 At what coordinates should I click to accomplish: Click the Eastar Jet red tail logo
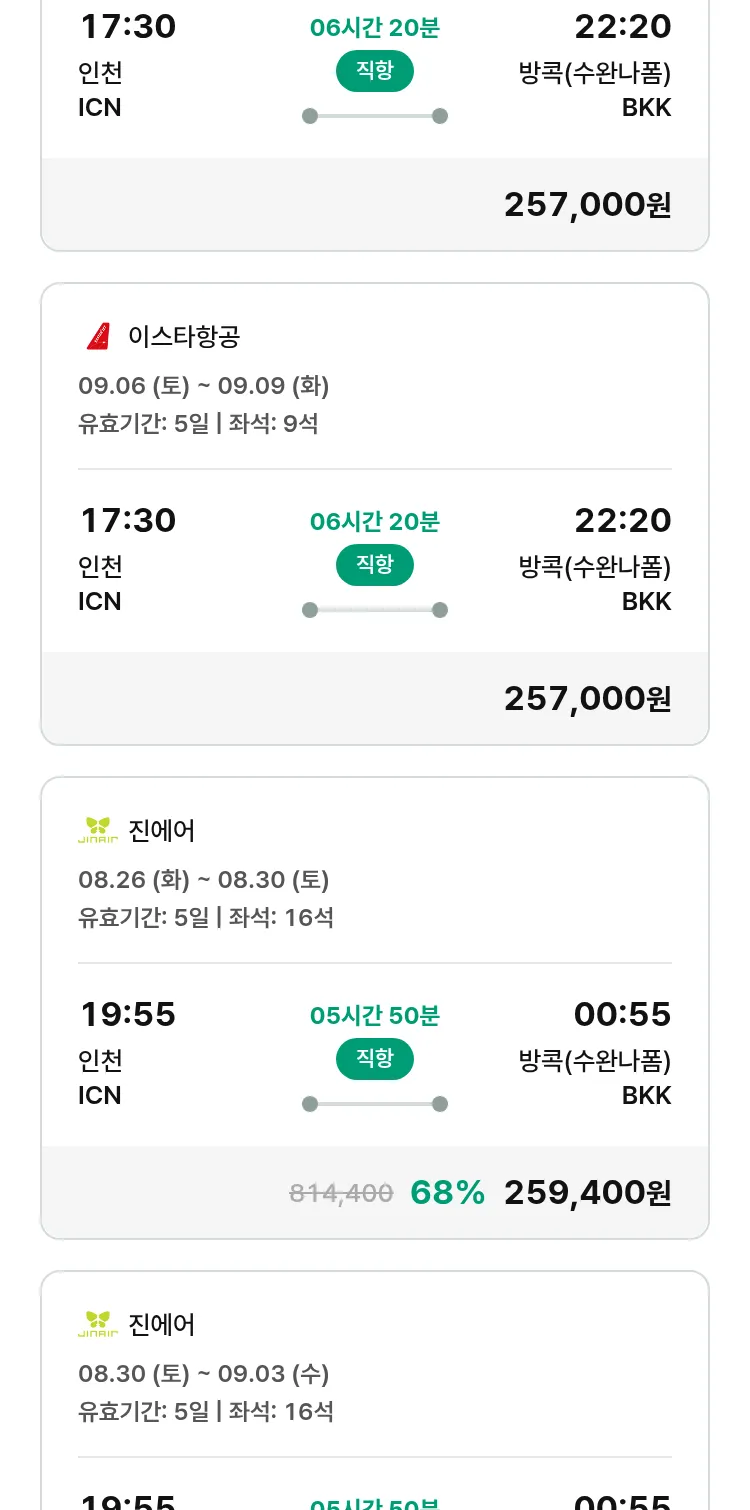click(98, 337)
